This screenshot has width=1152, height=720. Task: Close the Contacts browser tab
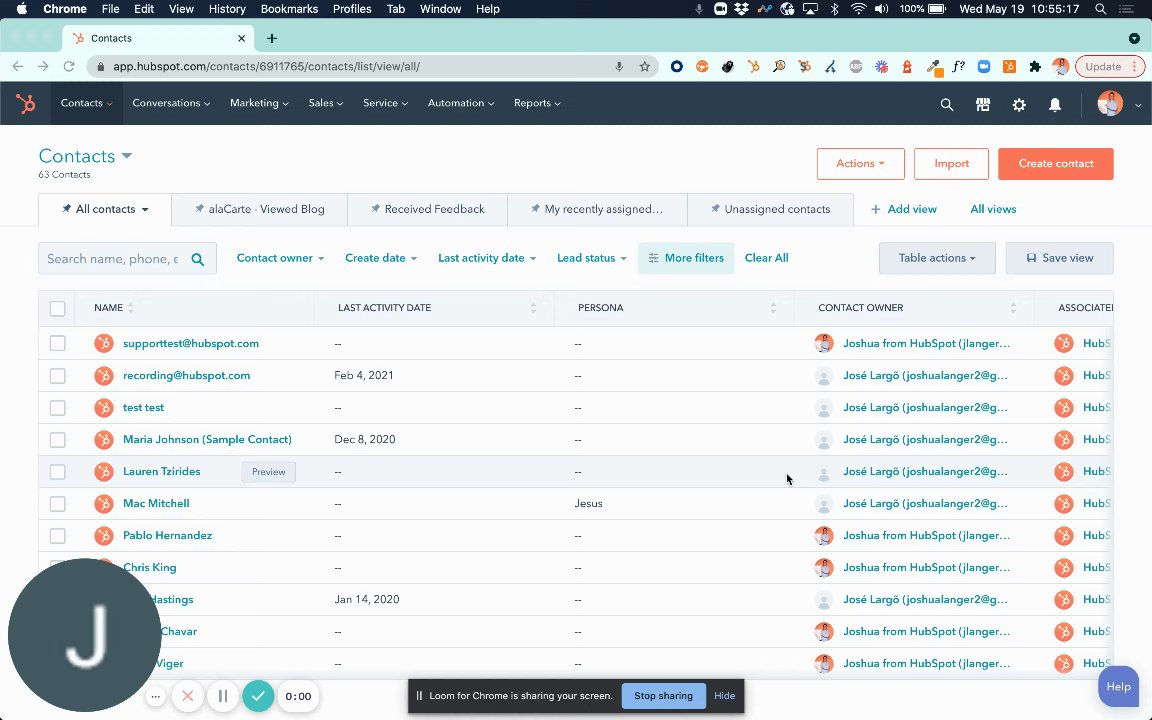pos(241,38)
